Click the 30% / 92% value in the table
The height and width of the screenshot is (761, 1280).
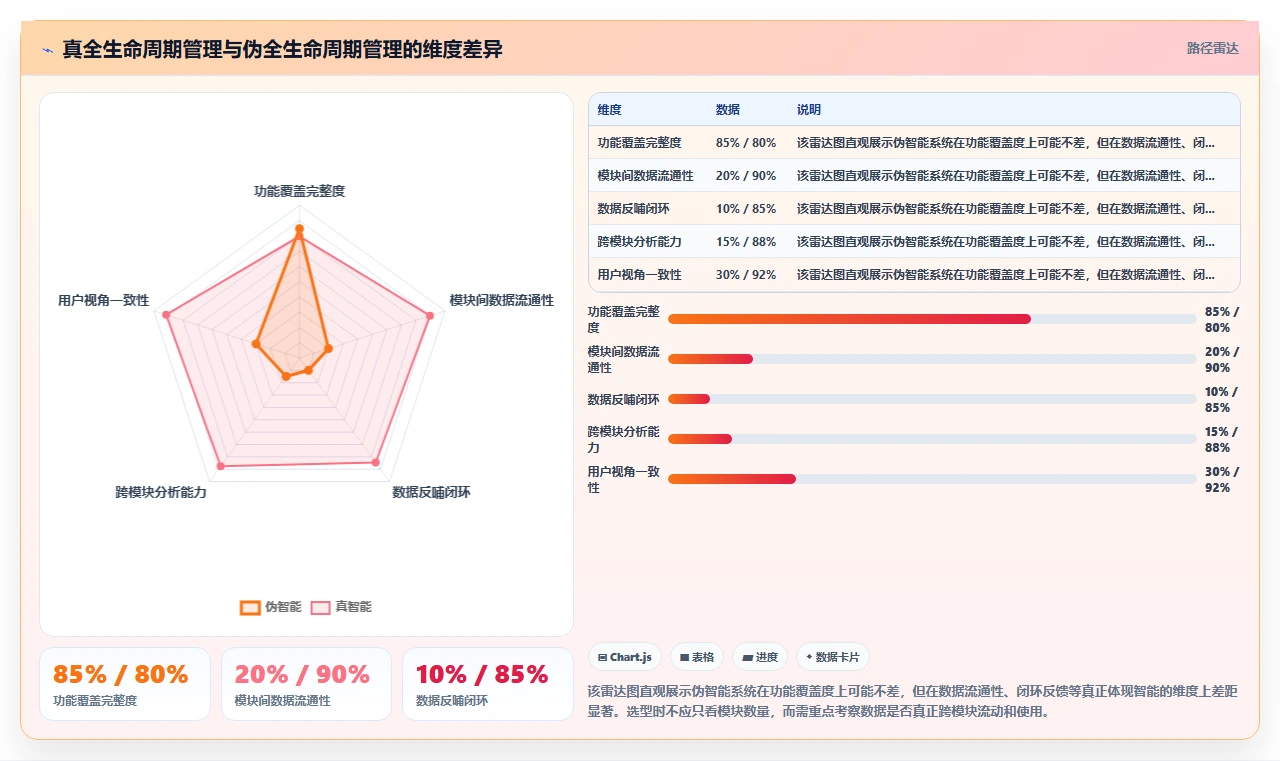tap(746, 274)
